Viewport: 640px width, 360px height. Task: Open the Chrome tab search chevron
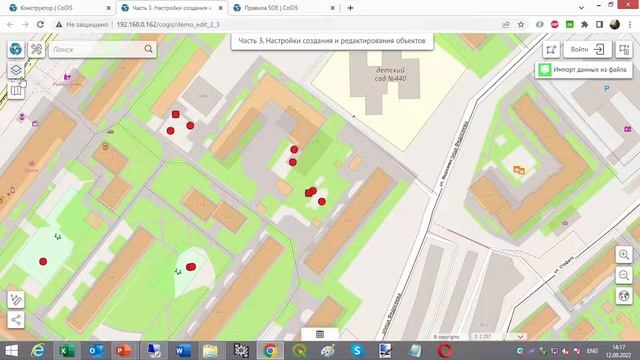tap(581, 8)
